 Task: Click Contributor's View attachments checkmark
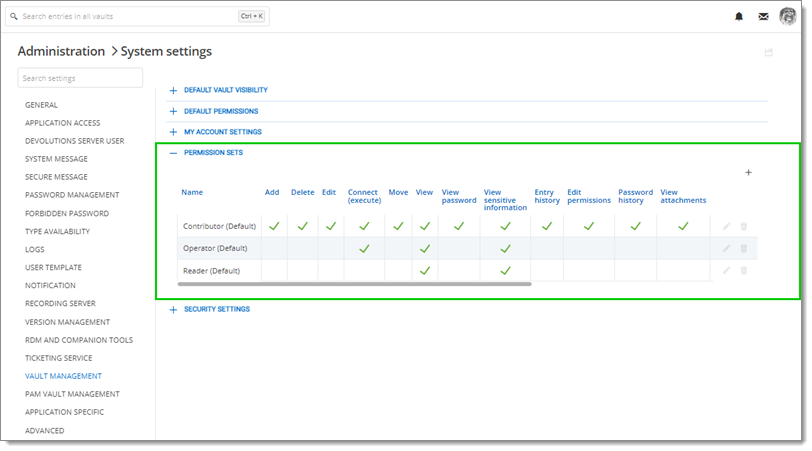683,226
